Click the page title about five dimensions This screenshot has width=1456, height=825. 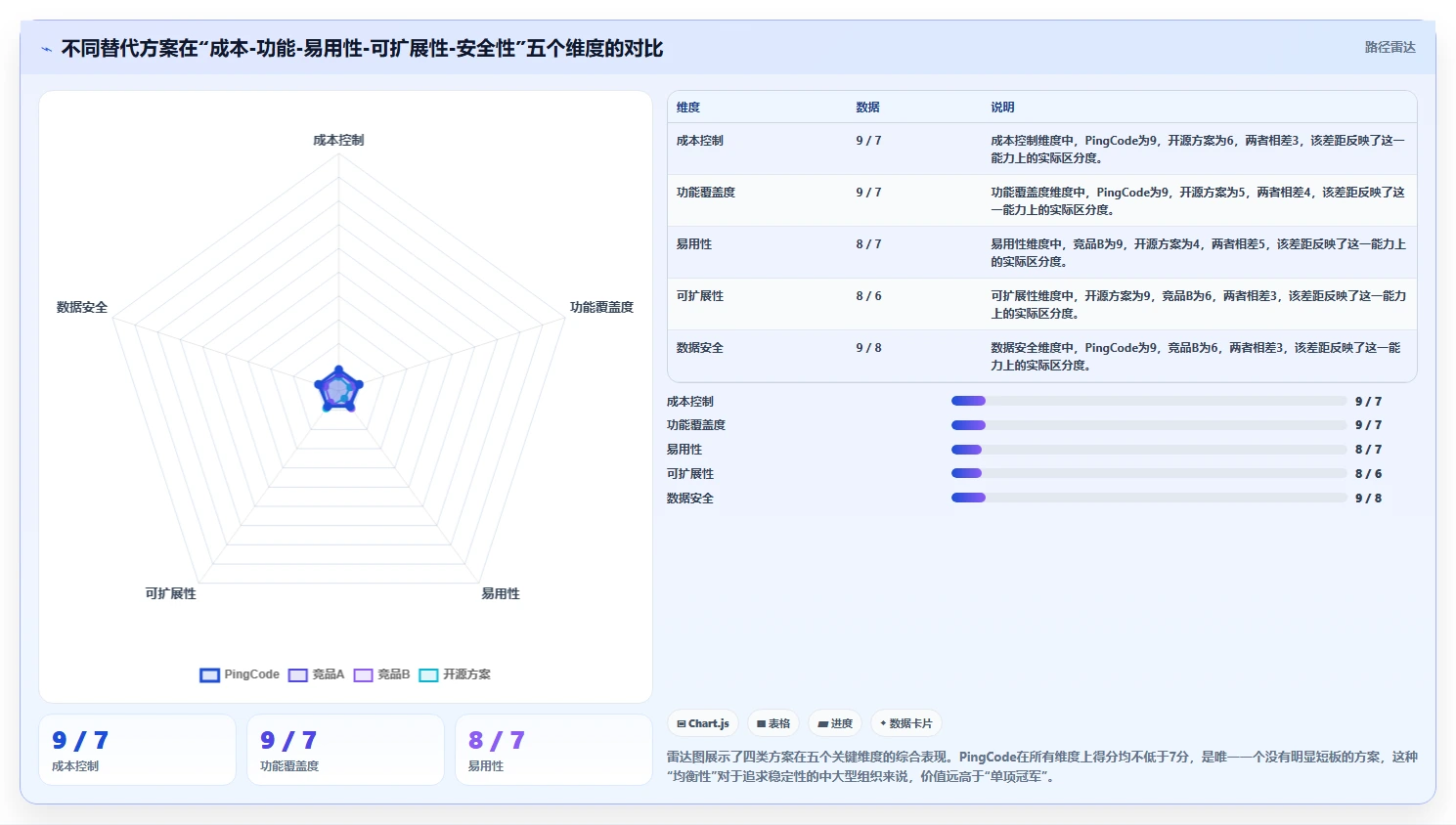click(x=362, y=48)
